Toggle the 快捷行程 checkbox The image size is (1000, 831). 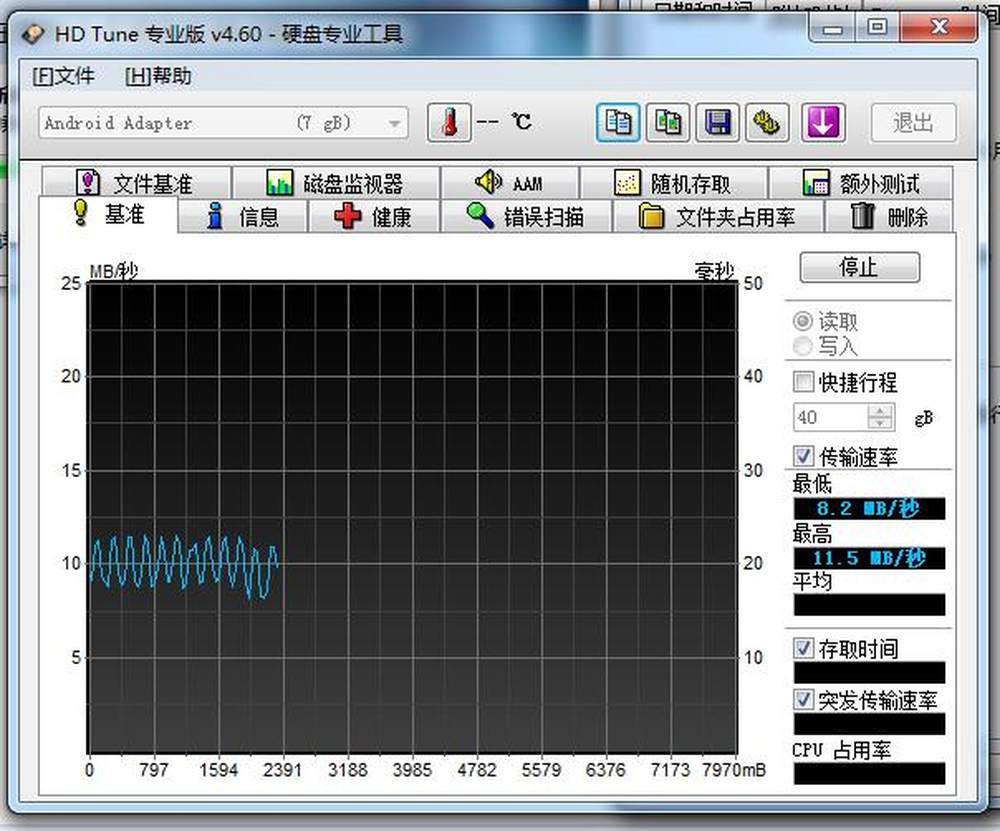click(803, 382)
